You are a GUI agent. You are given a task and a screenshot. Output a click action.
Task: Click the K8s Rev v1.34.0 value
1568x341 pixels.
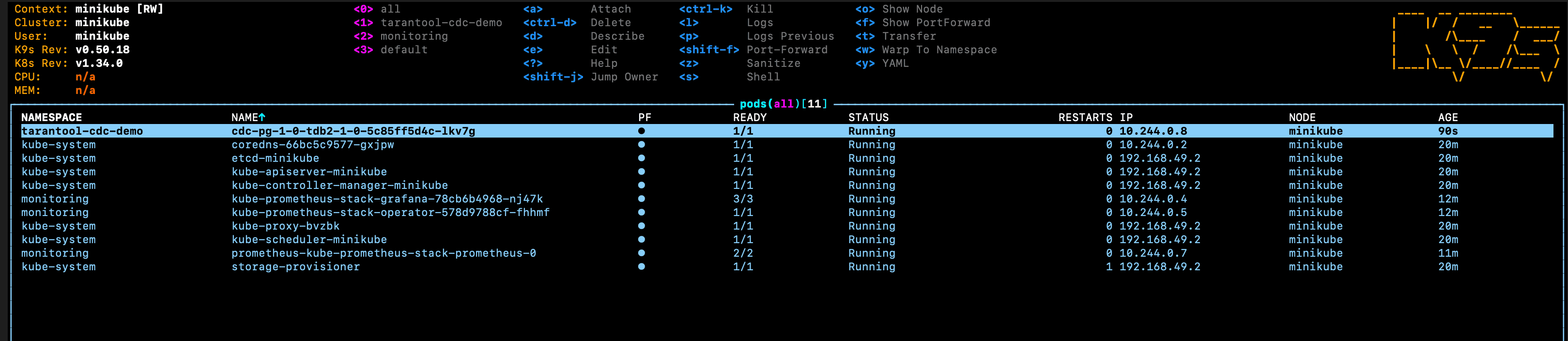[x=99, y=63]
